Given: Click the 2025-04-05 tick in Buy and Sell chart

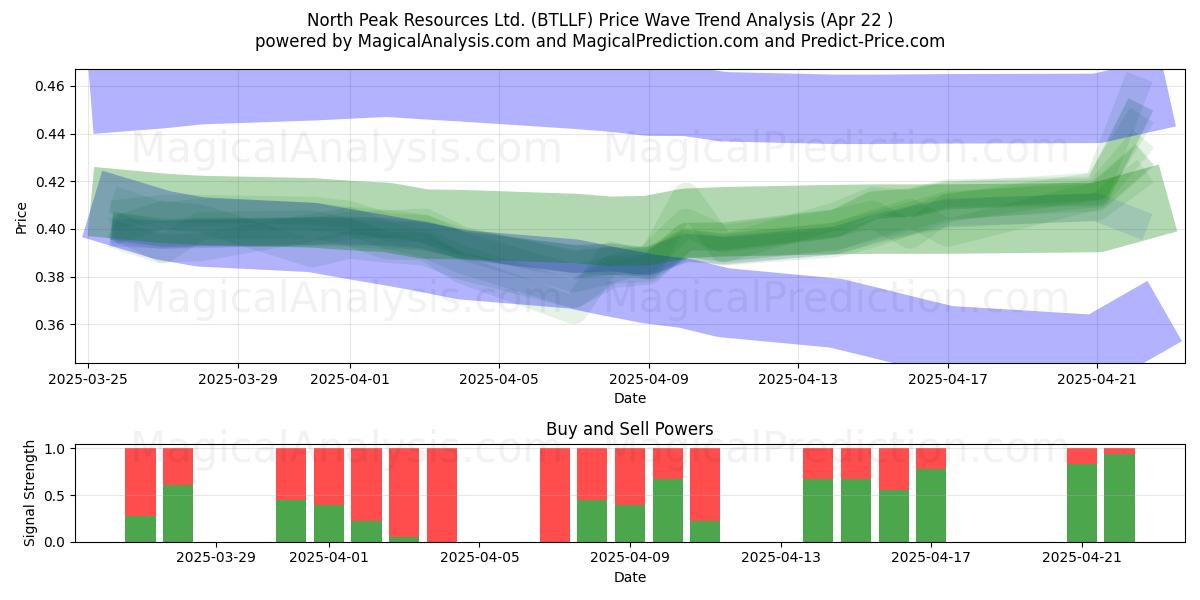Looking at the screenshot, I should tap(480, 558).
